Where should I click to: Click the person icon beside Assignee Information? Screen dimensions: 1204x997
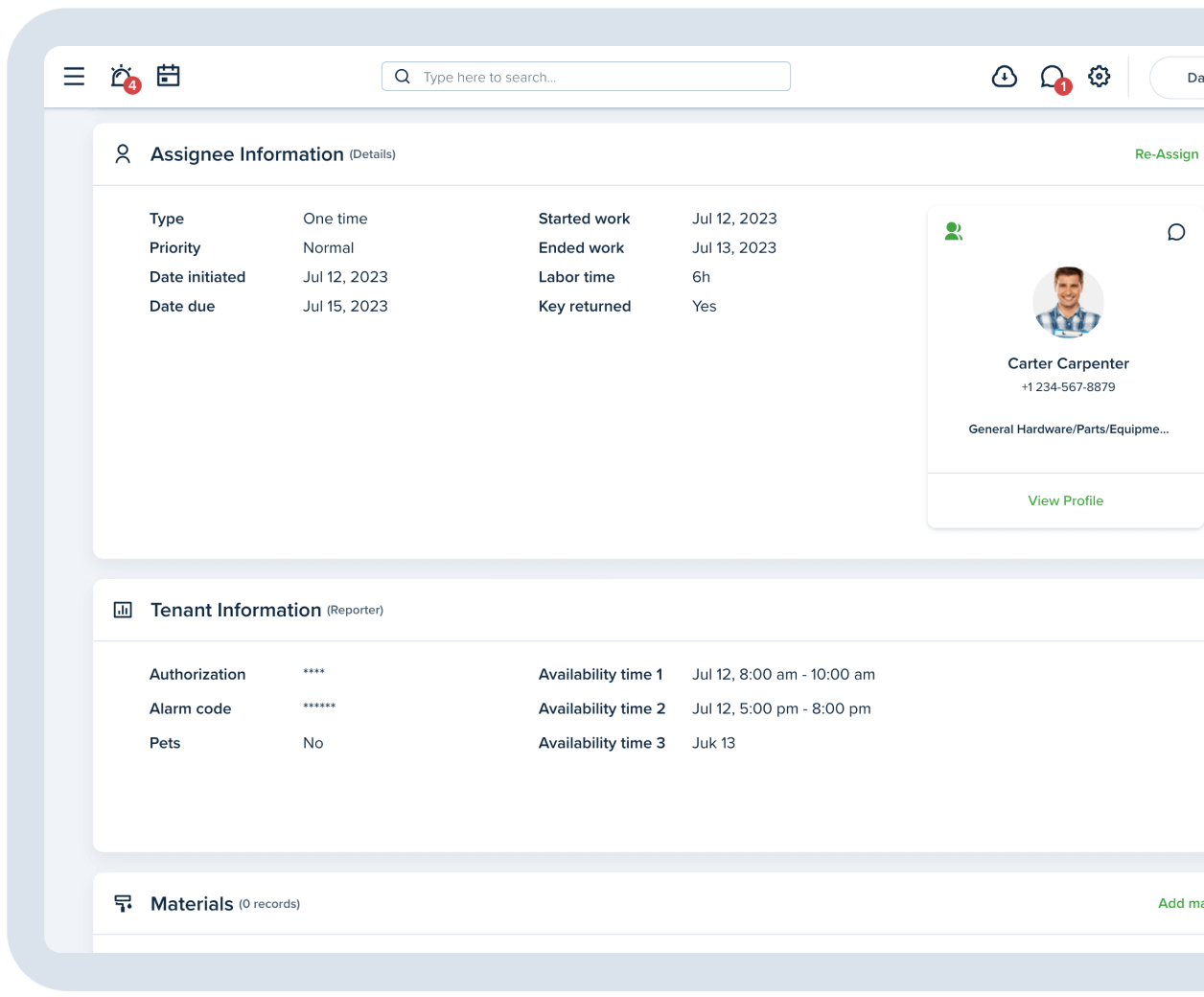(x=122, y=153)
